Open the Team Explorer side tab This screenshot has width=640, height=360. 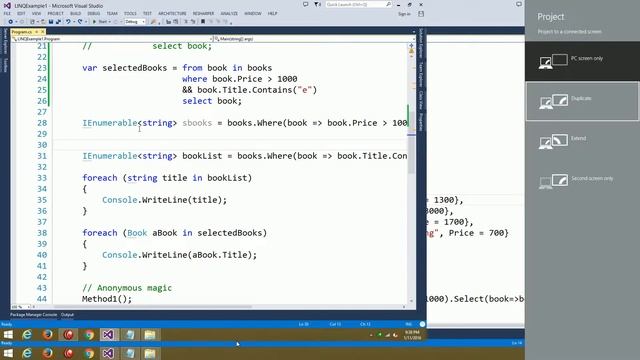(x=421, y=74)
